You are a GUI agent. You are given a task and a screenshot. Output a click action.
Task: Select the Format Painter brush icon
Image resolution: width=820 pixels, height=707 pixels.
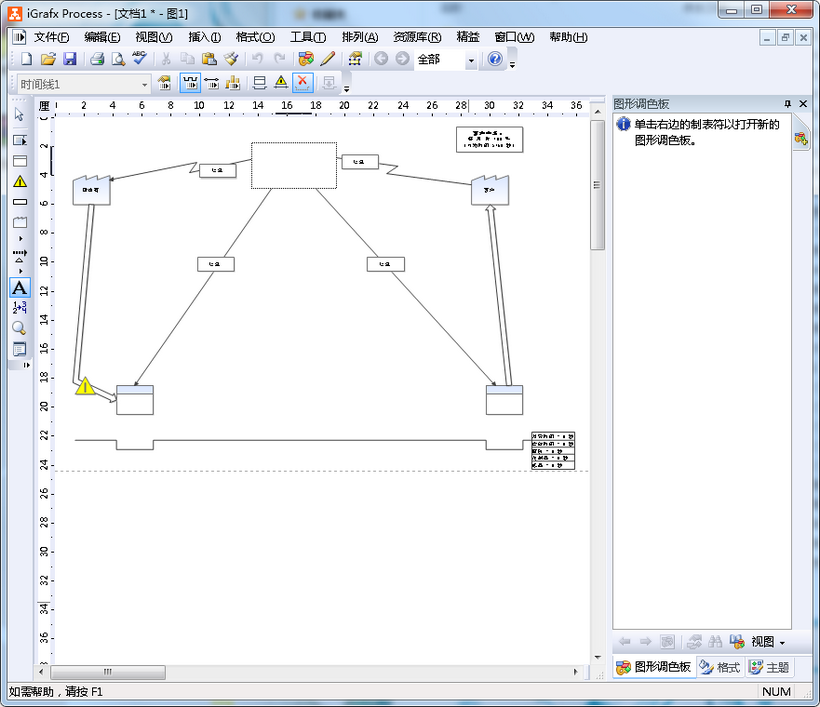(231, 59)
